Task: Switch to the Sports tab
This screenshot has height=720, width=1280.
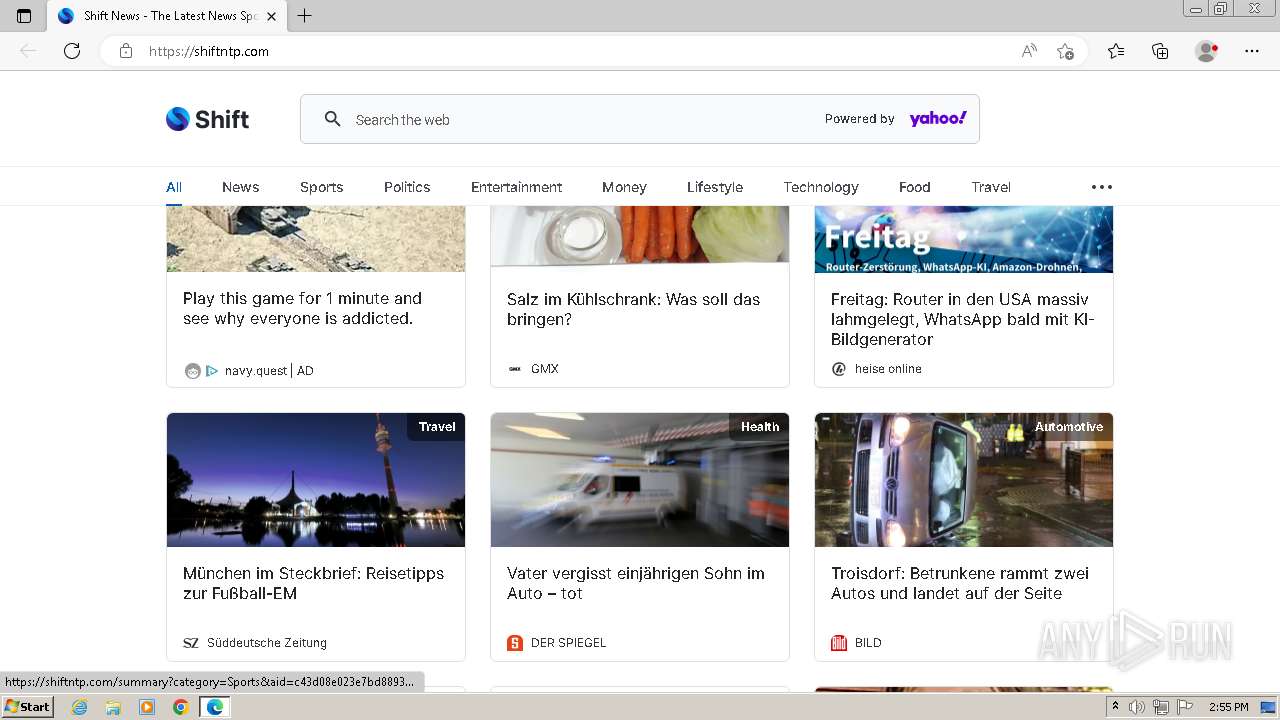Action: click(x=321, y=187)
